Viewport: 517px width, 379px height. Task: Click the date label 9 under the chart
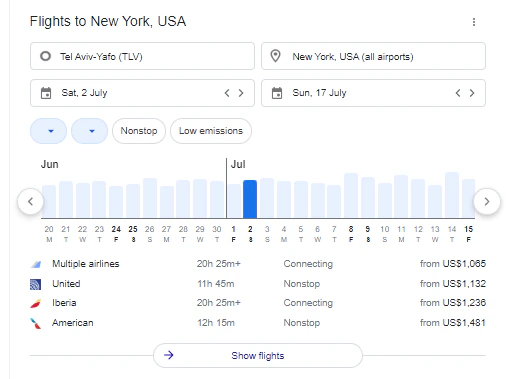(x=368, y=229)
